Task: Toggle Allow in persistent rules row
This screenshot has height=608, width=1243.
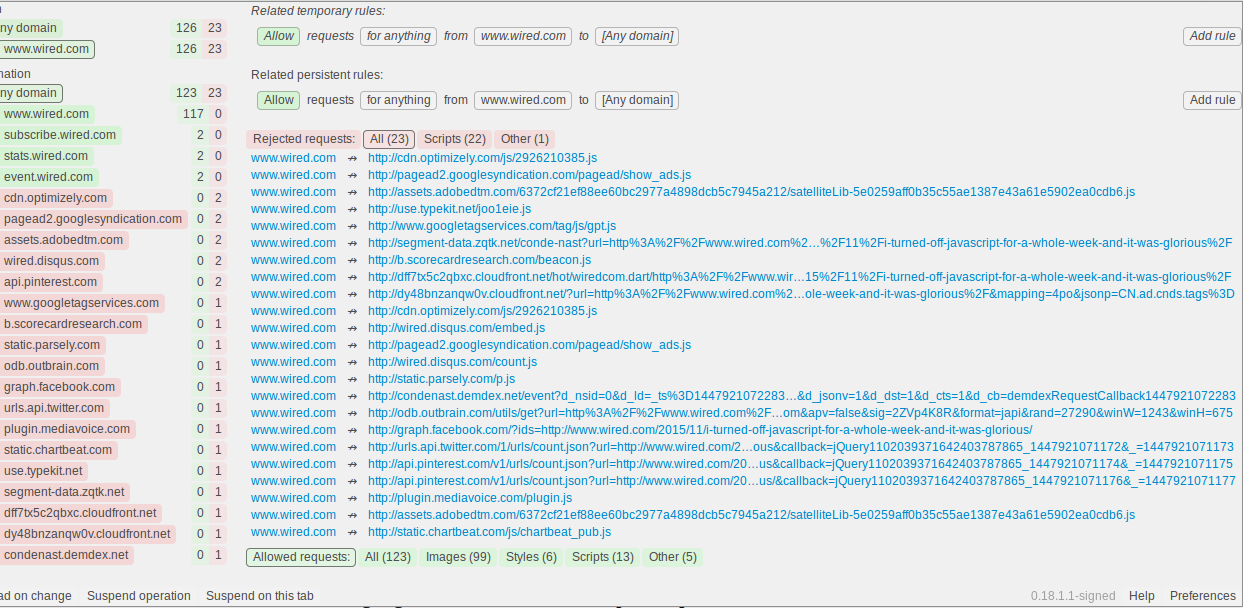Action: click(279, 100)
